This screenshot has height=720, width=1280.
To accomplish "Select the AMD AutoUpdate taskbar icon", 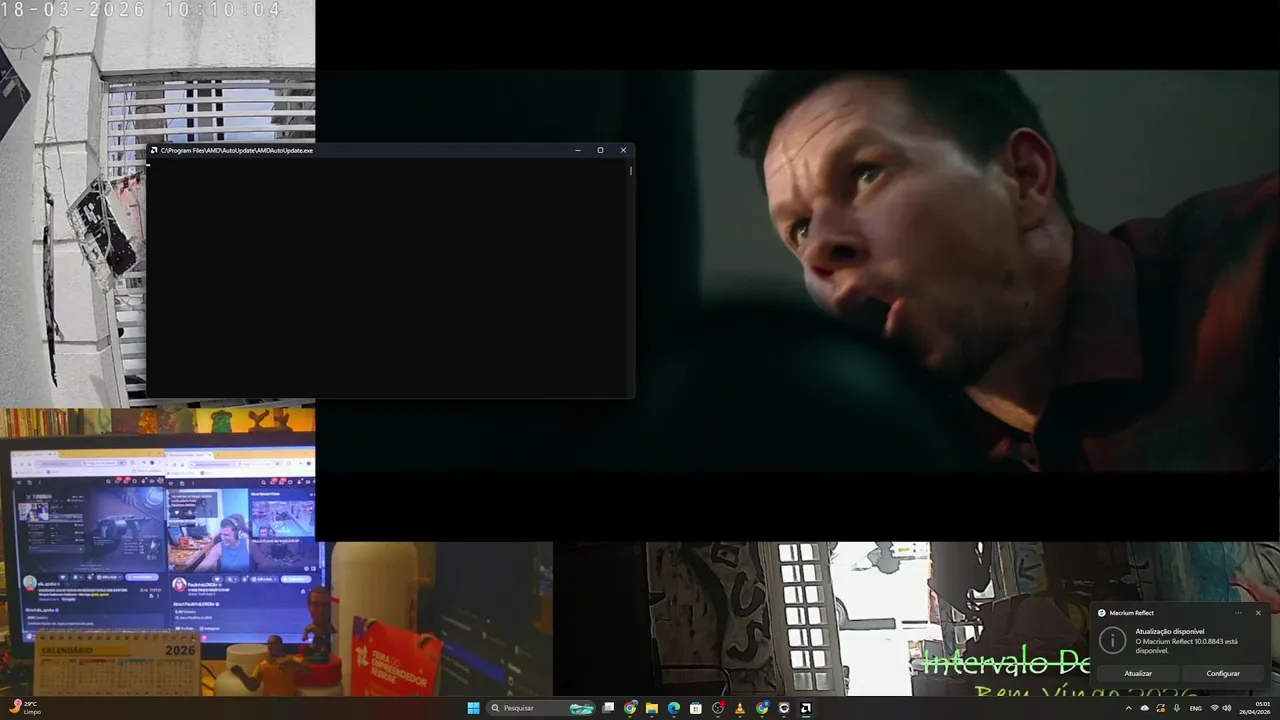I will (806, 708).
